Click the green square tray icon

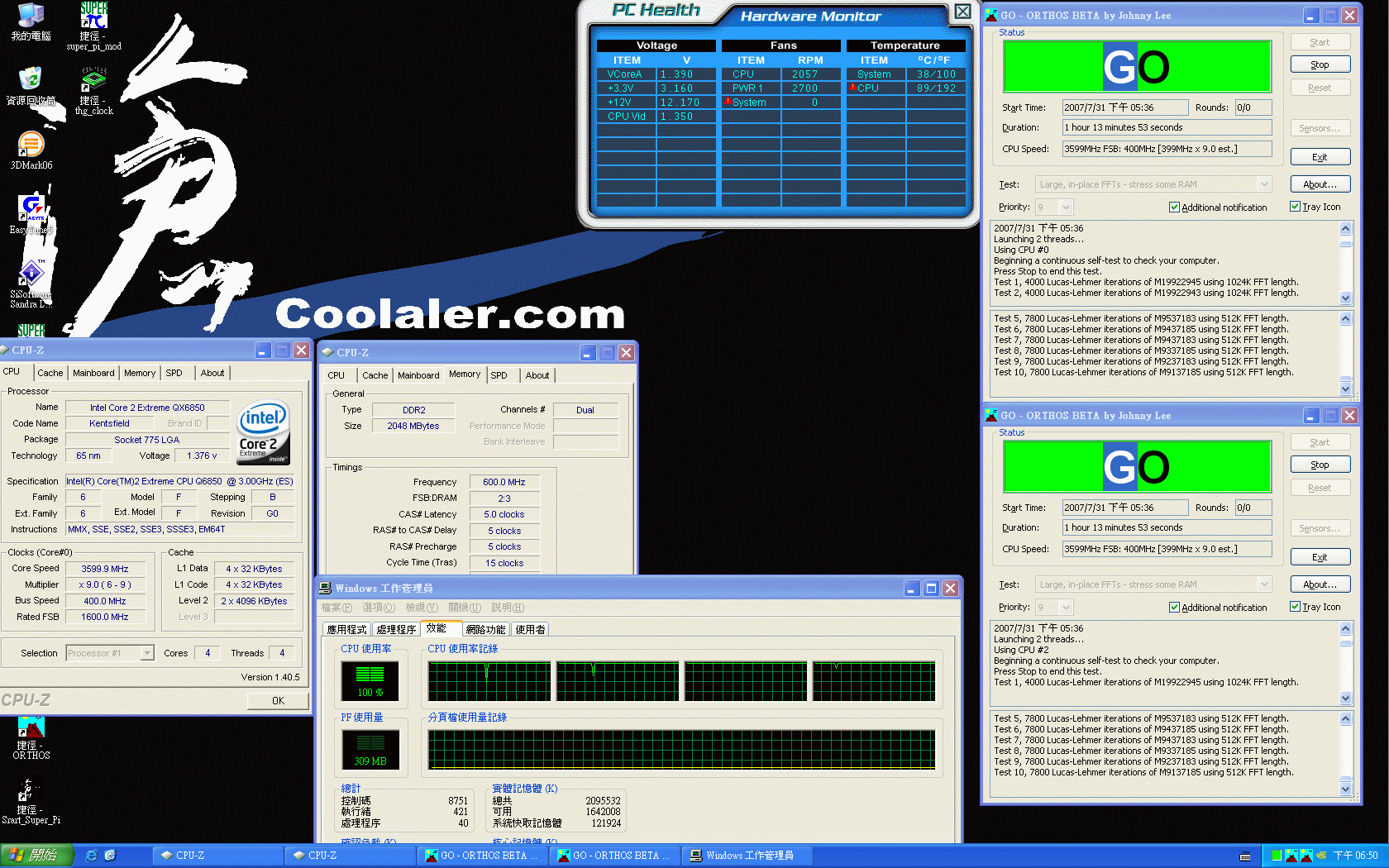click(x=1277, y=856)
